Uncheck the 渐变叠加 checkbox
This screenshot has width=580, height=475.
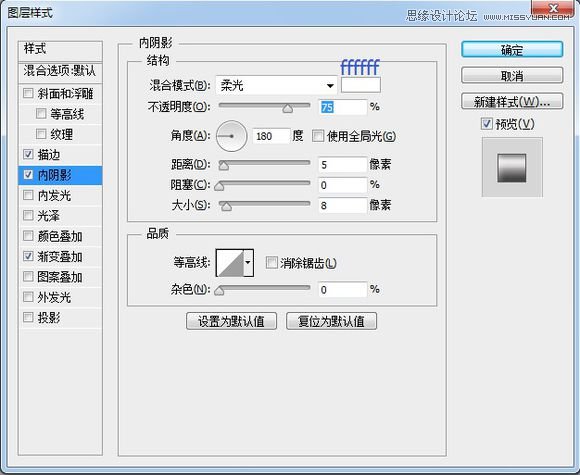tap(28, 256)
